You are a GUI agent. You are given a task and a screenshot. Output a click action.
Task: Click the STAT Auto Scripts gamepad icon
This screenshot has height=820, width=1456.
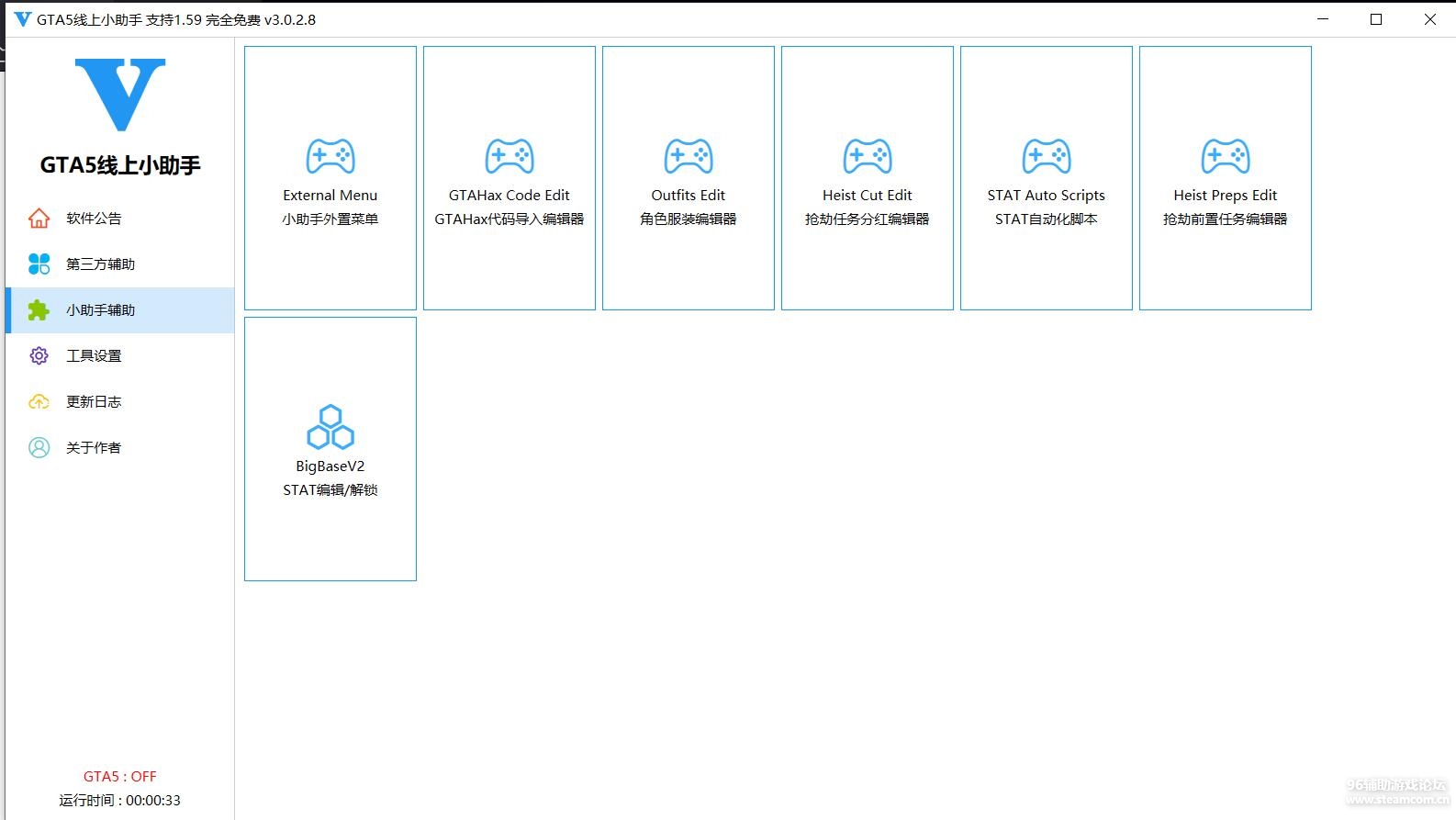click(x=1047, y=157)
